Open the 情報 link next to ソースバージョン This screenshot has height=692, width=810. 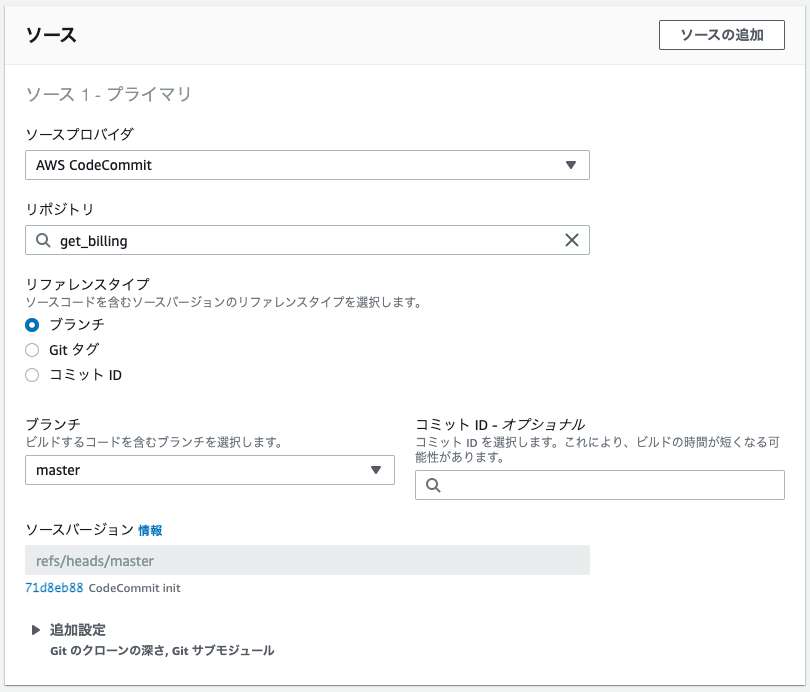pyautogui.click(x=150, y=530)
